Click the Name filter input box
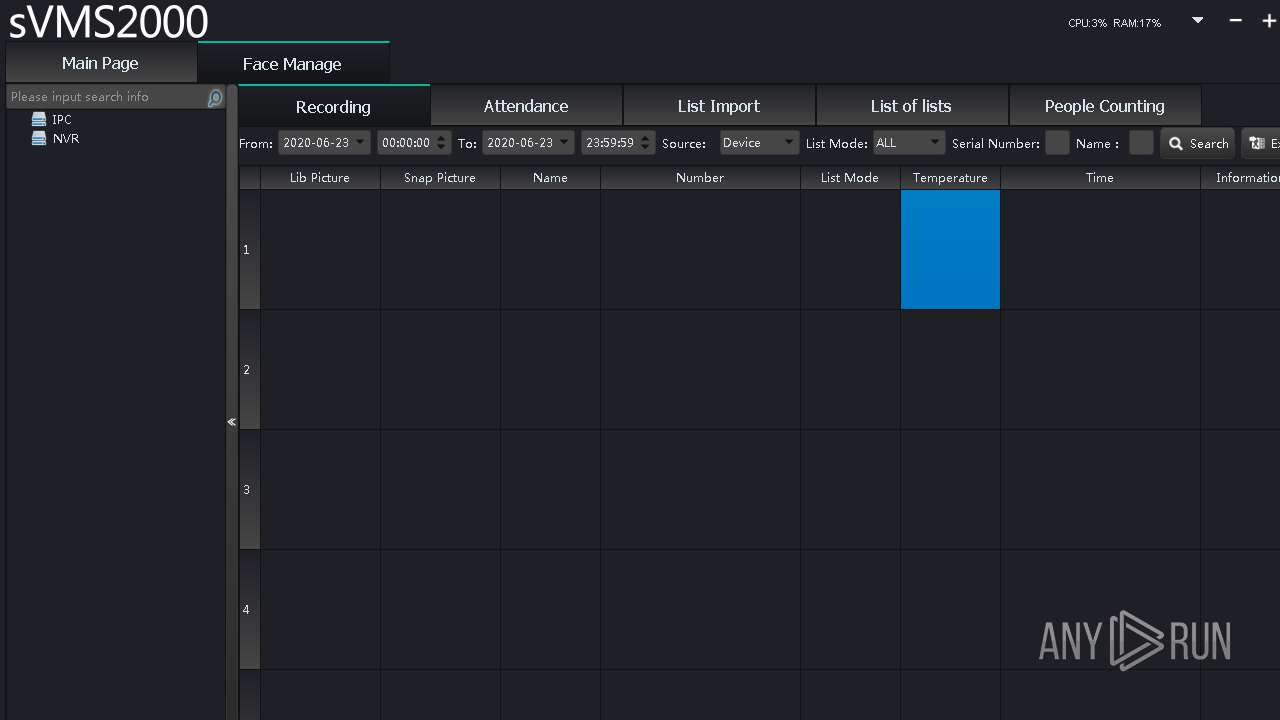Viewport: 1280px width, 720px height. tap(1141, 143)
